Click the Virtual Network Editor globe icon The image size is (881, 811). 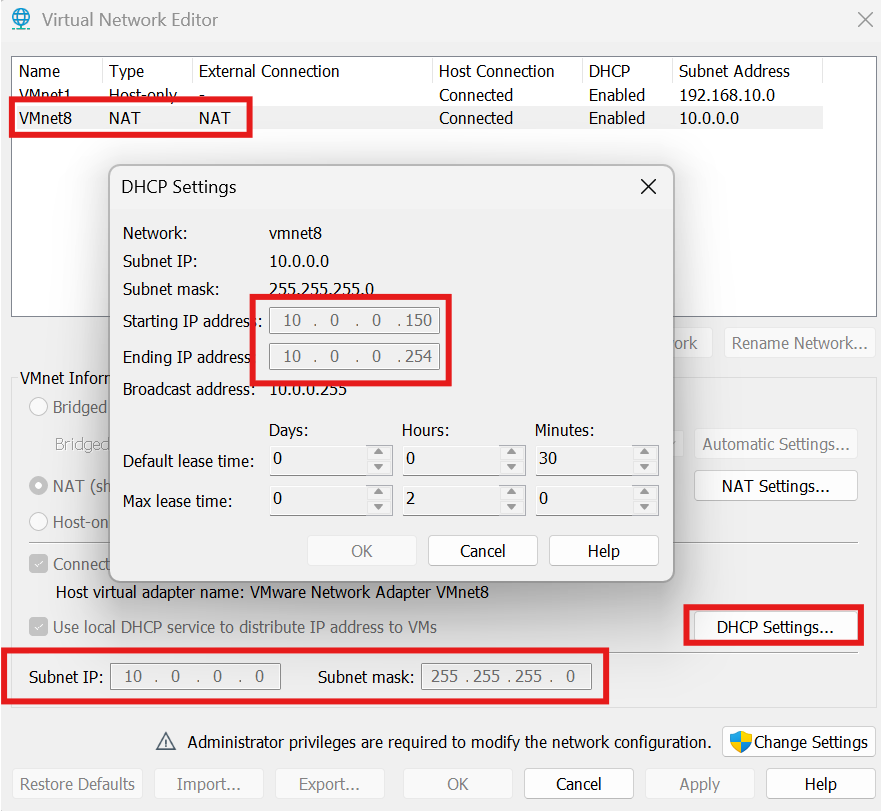[x=21, y=19]
